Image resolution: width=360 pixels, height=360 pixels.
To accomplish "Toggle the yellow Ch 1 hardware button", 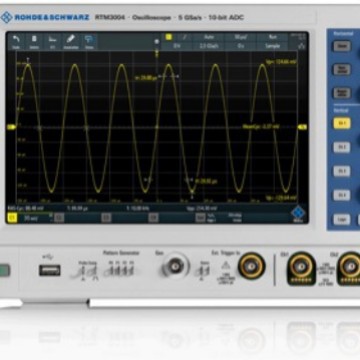I will (x=342, y=123).
